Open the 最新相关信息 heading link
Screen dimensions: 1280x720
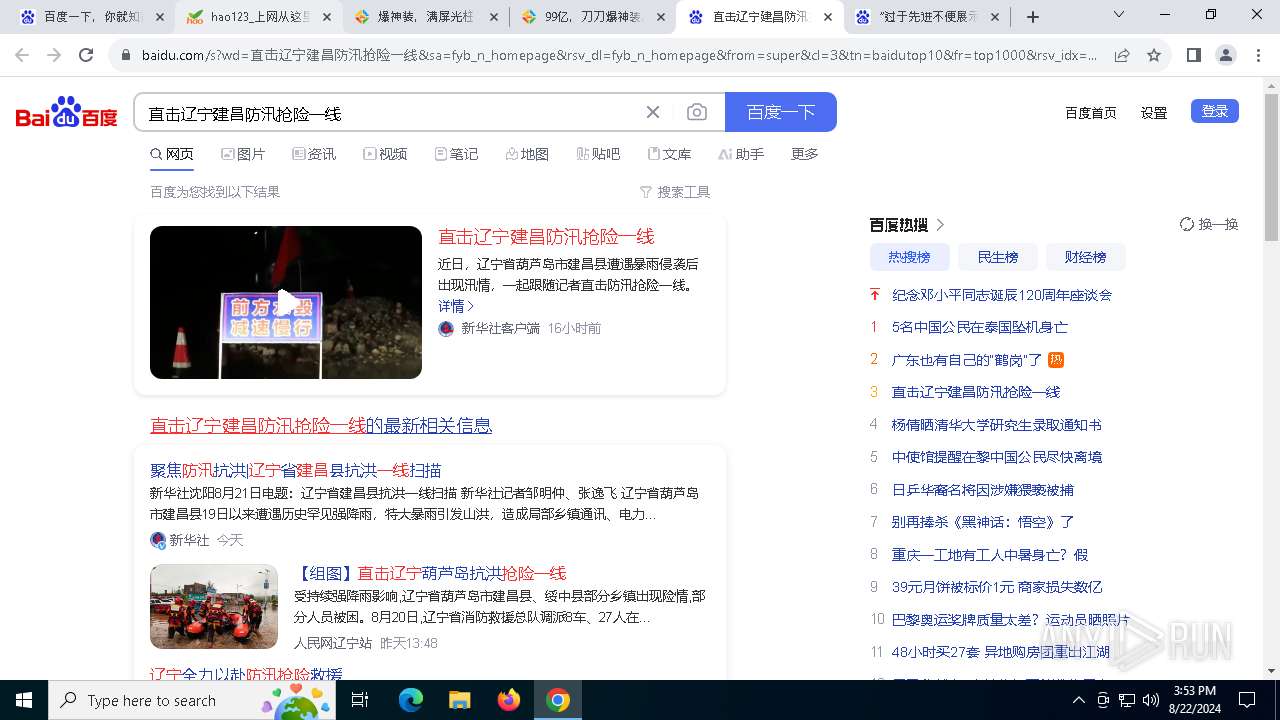(x=321, y=425)
